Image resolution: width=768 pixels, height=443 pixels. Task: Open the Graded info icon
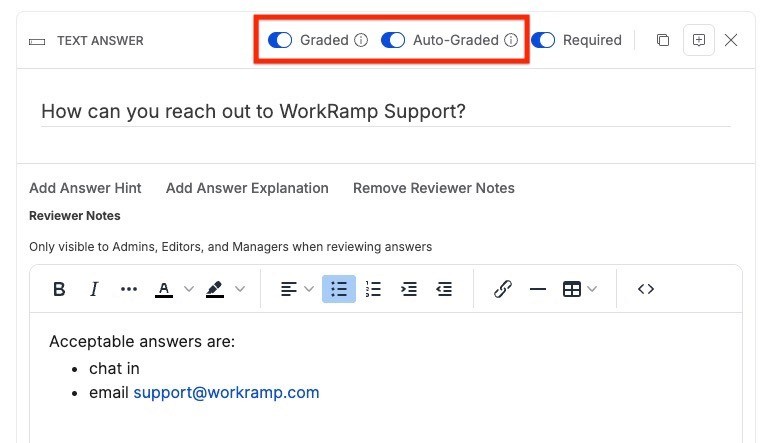[361, 40]
